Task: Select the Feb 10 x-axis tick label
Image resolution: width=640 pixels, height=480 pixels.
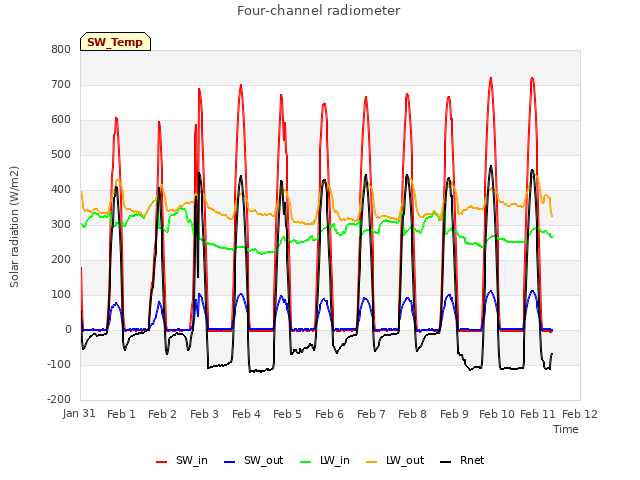Action: tap(497, 414)
